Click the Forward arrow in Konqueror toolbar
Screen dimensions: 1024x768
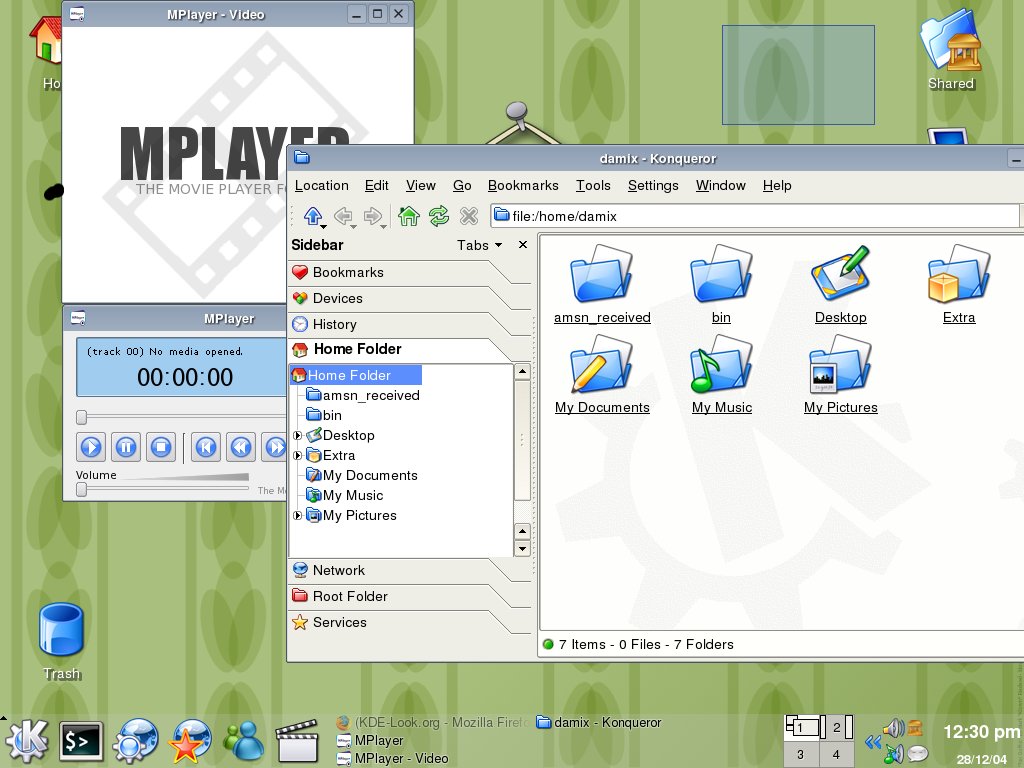372,215
